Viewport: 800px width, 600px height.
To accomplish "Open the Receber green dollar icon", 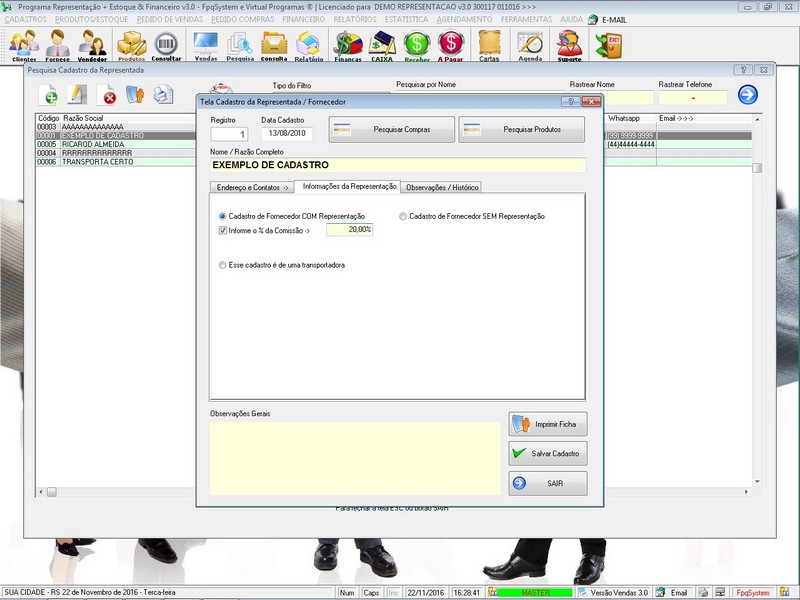I will tap(417, 45).
